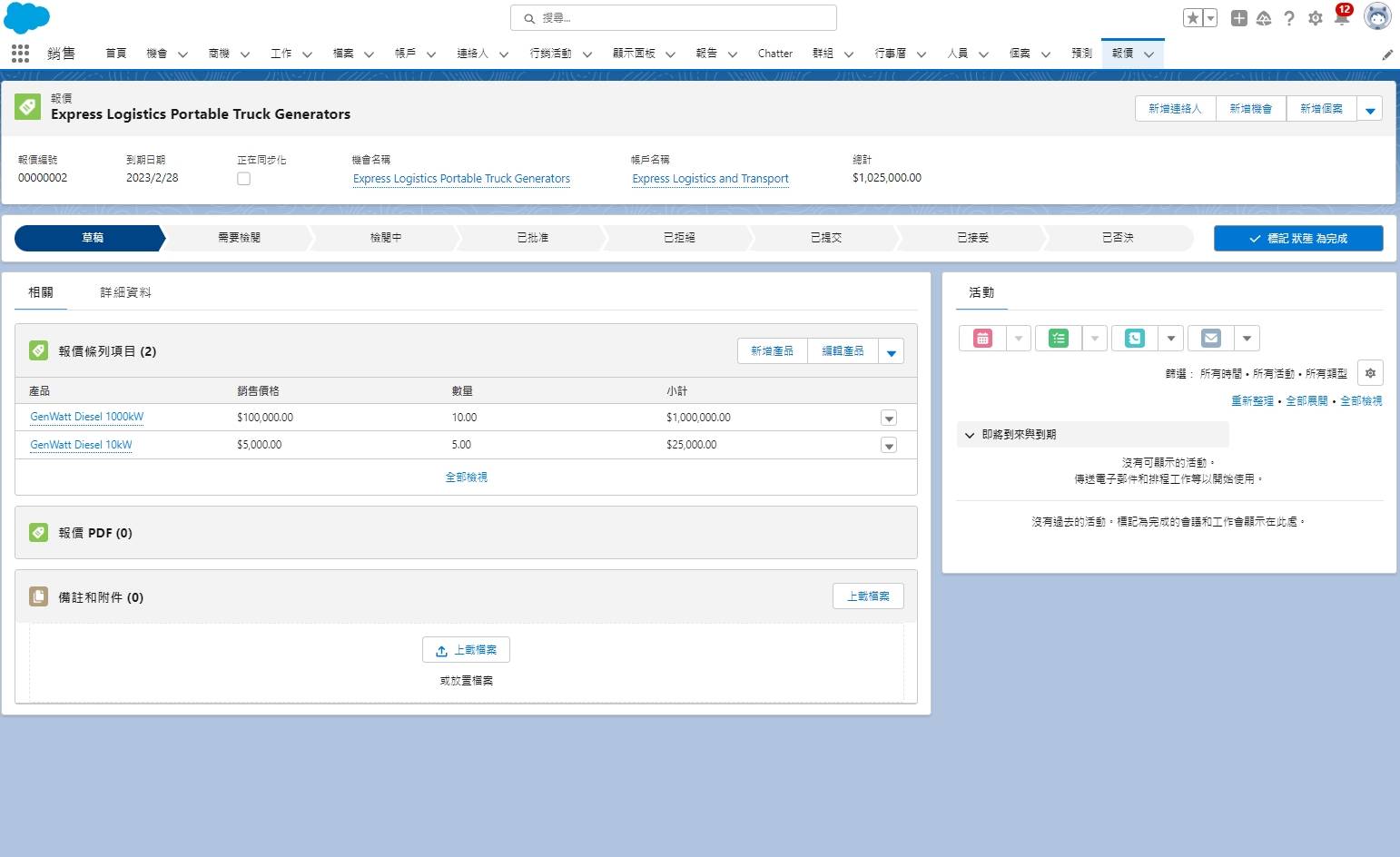This screenshot has height=857, width=1400.
Task: Click the send email envelope icon
Action: click(x=1211, y=339)
